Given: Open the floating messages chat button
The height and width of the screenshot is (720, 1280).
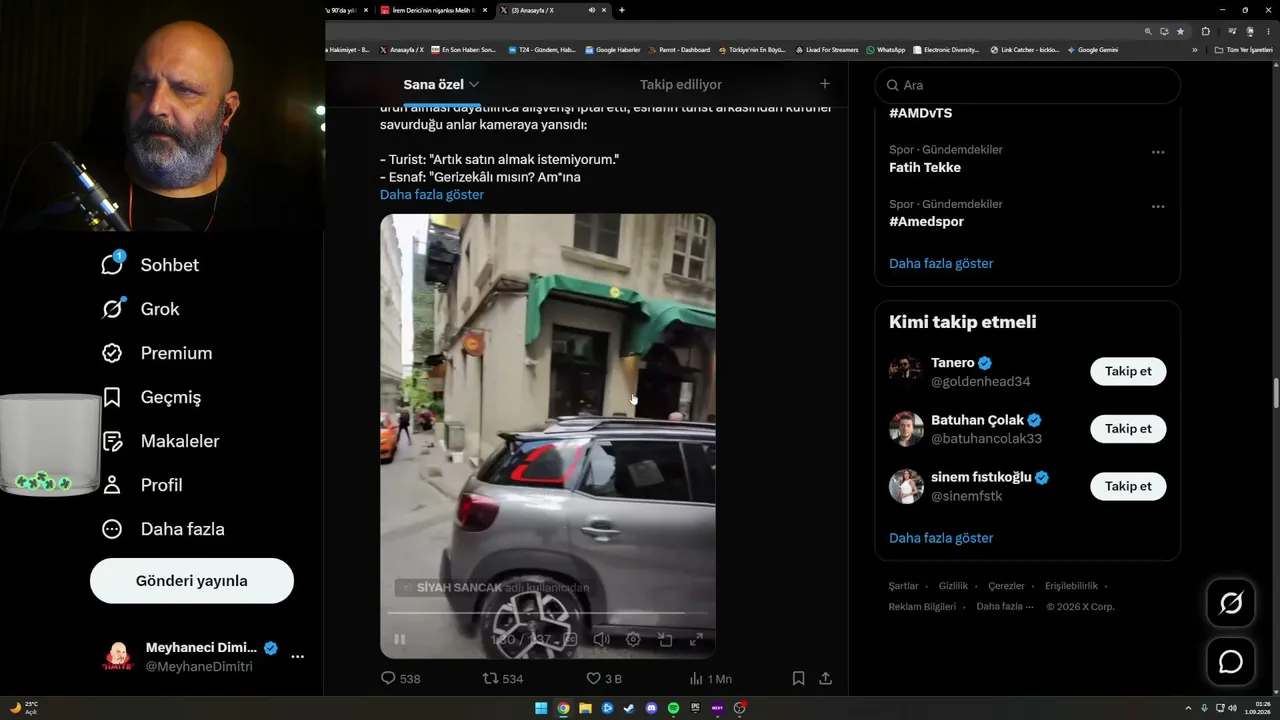Looking at the screenshot, I should 1231,662.
